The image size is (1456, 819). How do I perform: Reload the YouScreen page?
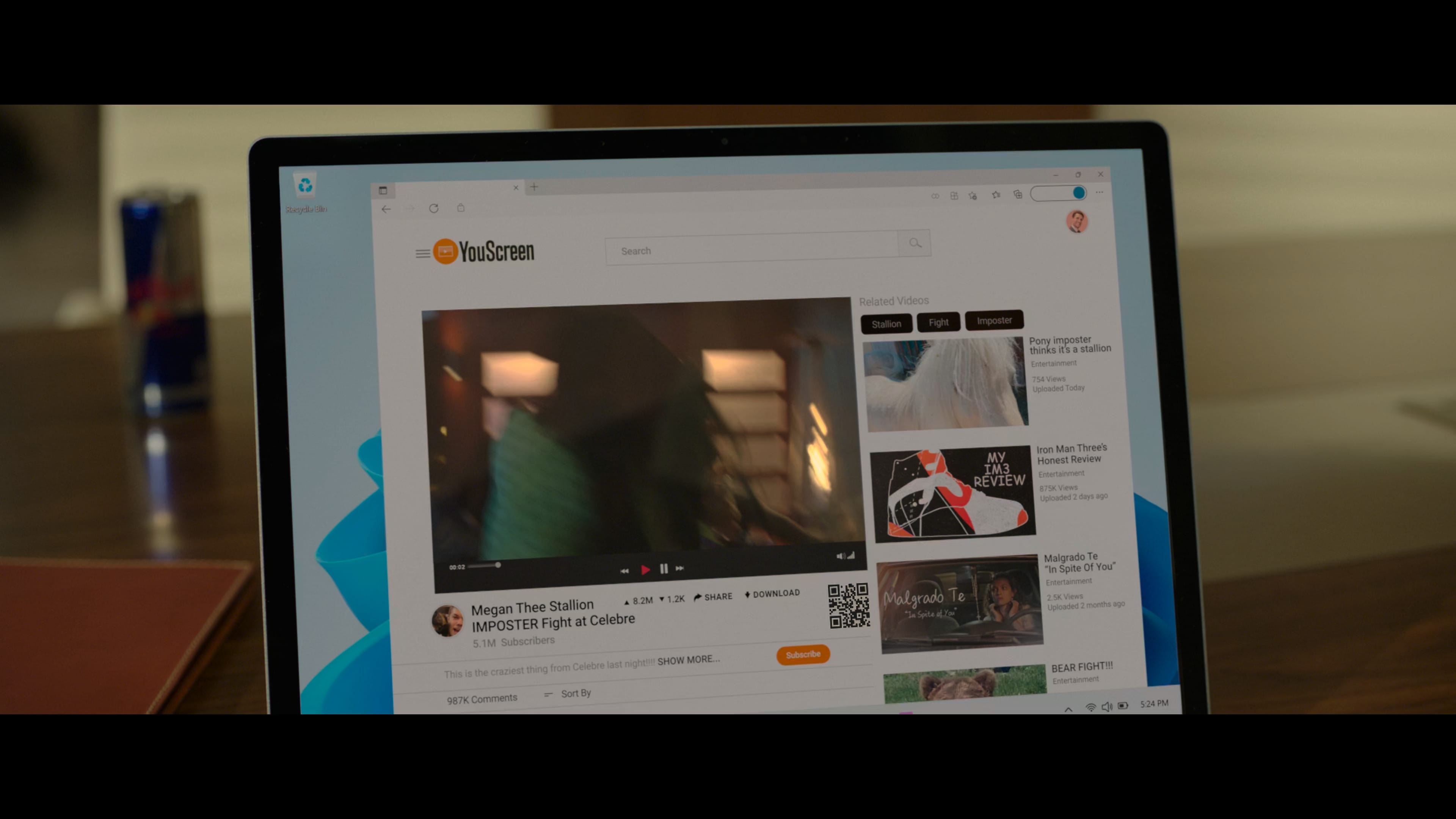click(433, 208)
